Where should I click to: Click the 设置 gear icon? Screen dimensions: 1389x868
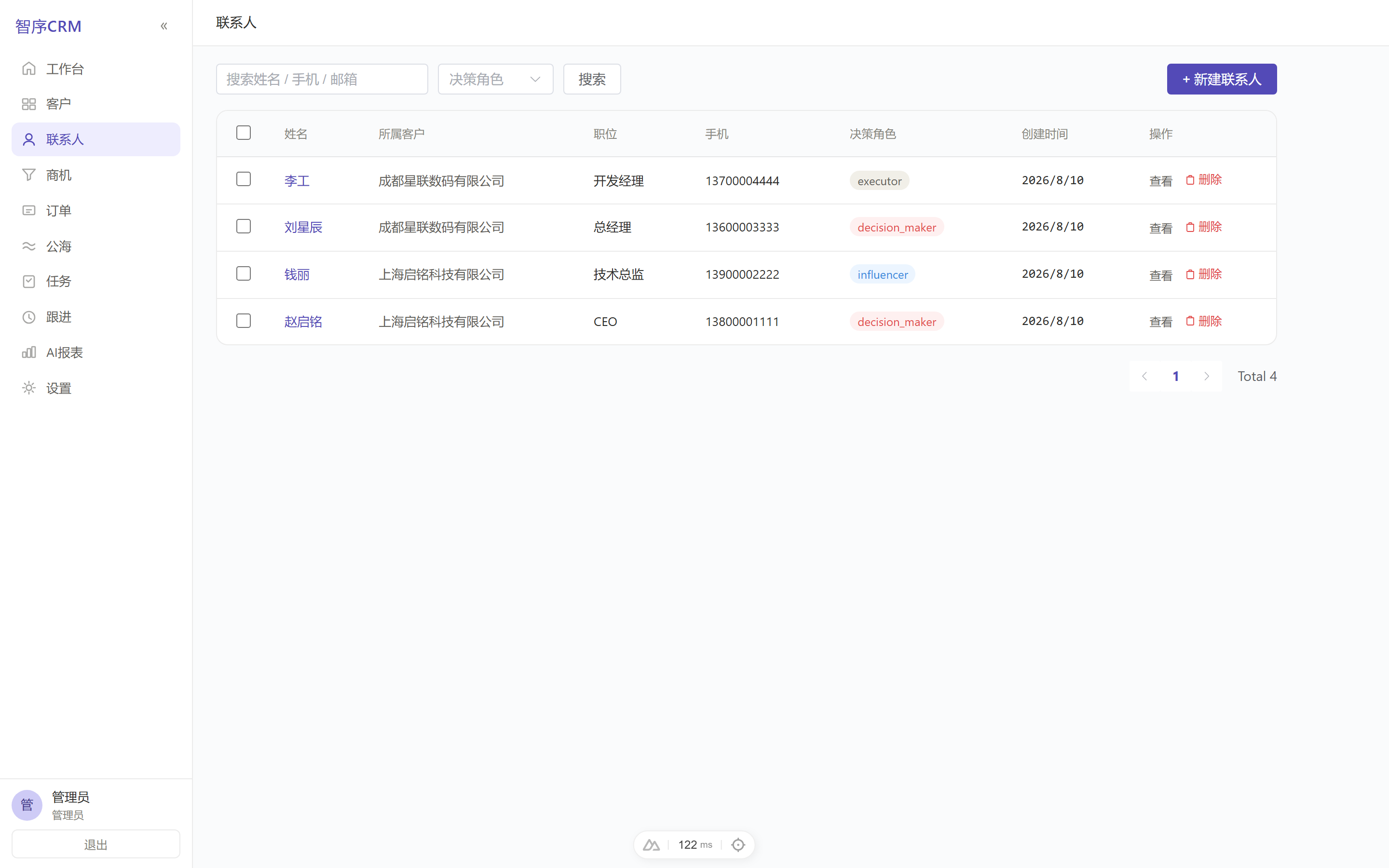coord(29,388)
